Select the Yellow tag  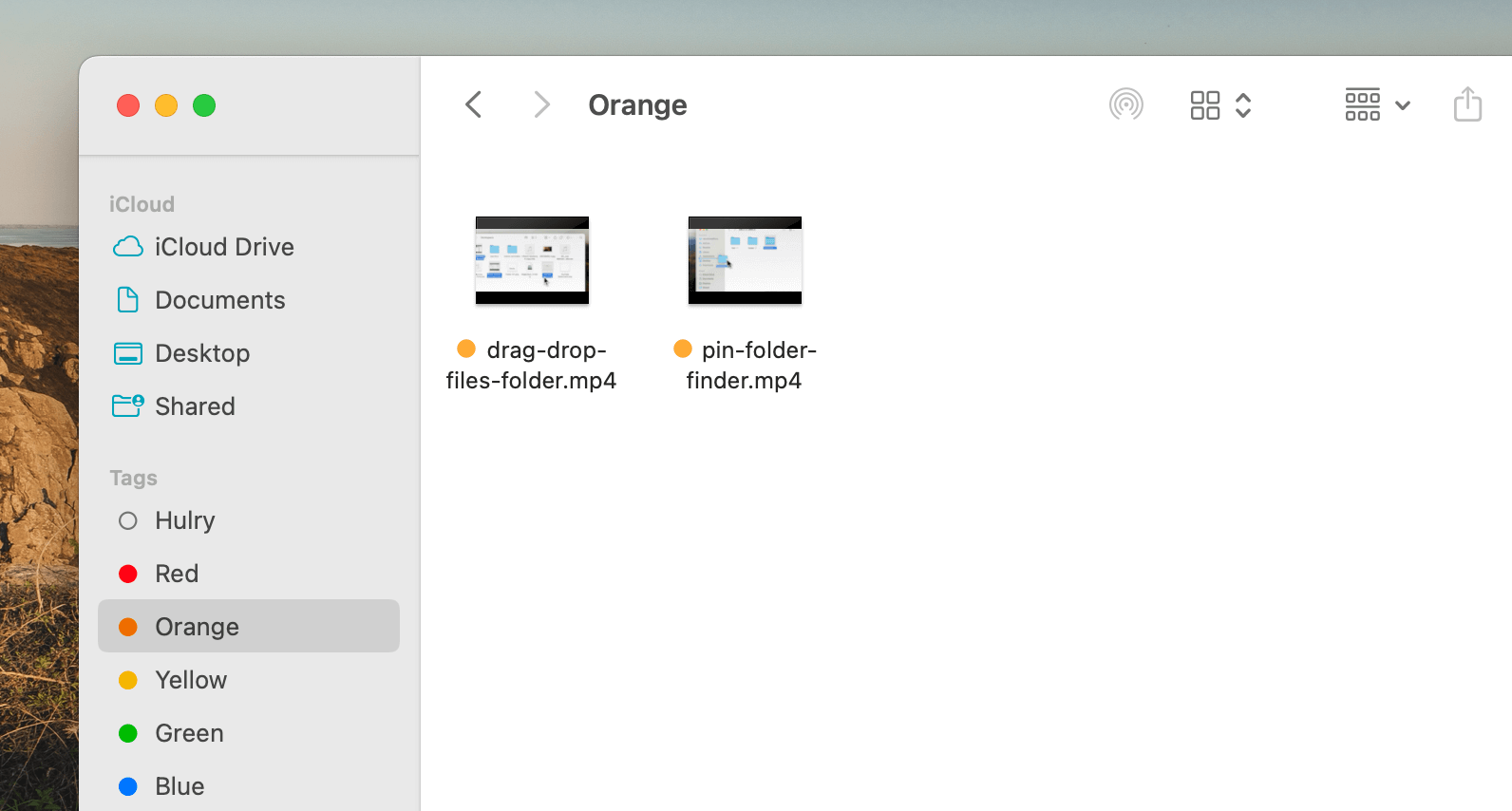tap(249, 680)
